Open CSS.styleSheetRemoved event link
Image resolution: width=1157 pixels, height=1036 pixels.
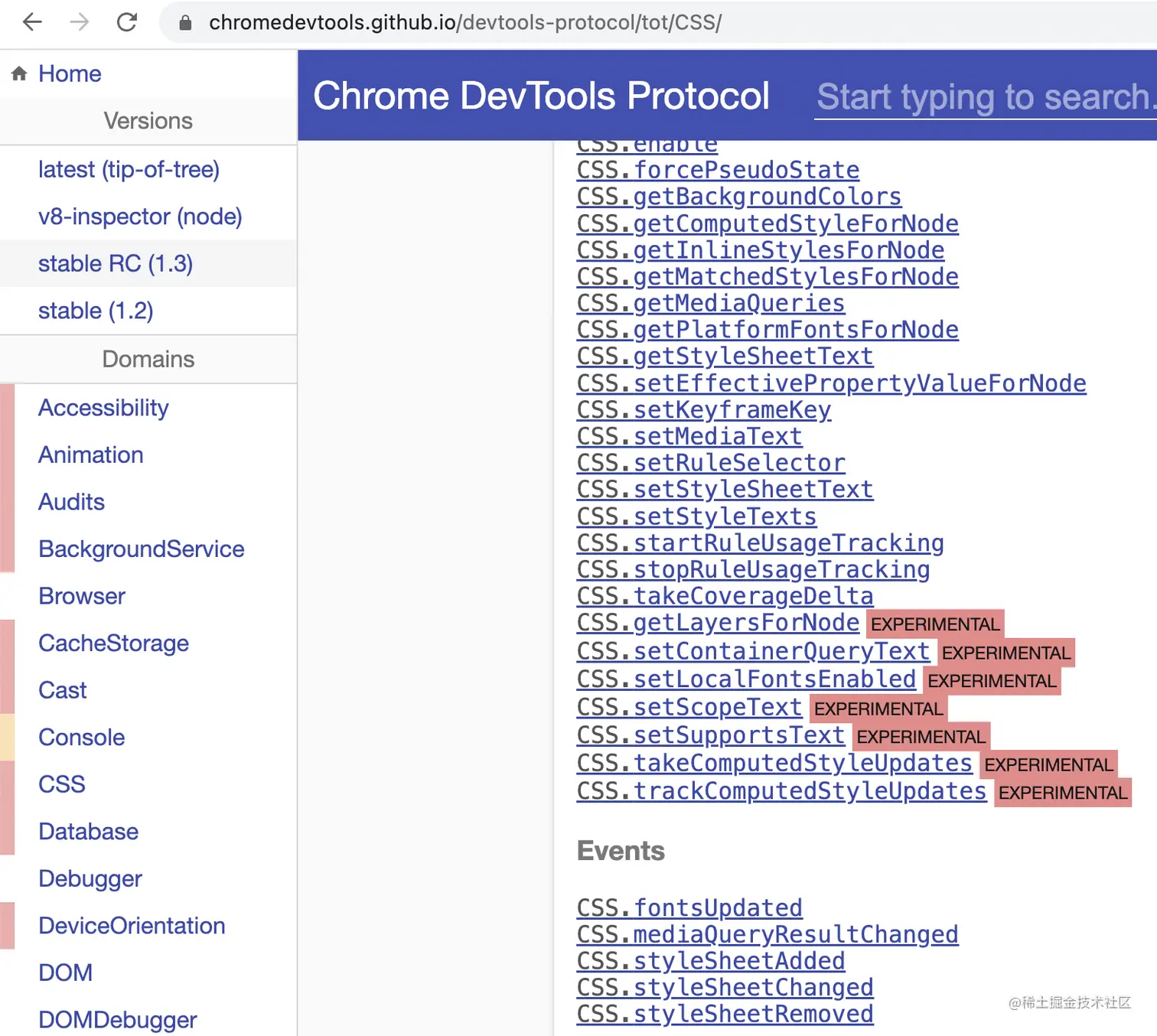click(x=725, y=1015)
